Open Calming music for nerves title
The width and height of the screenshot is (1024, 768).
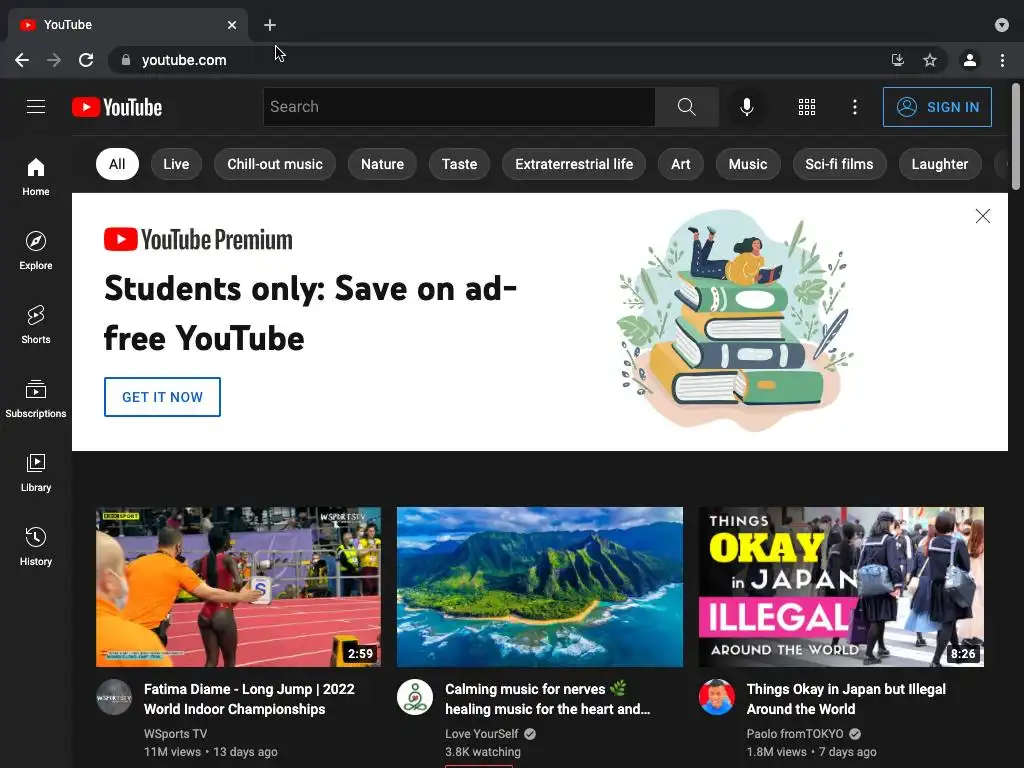548,699
